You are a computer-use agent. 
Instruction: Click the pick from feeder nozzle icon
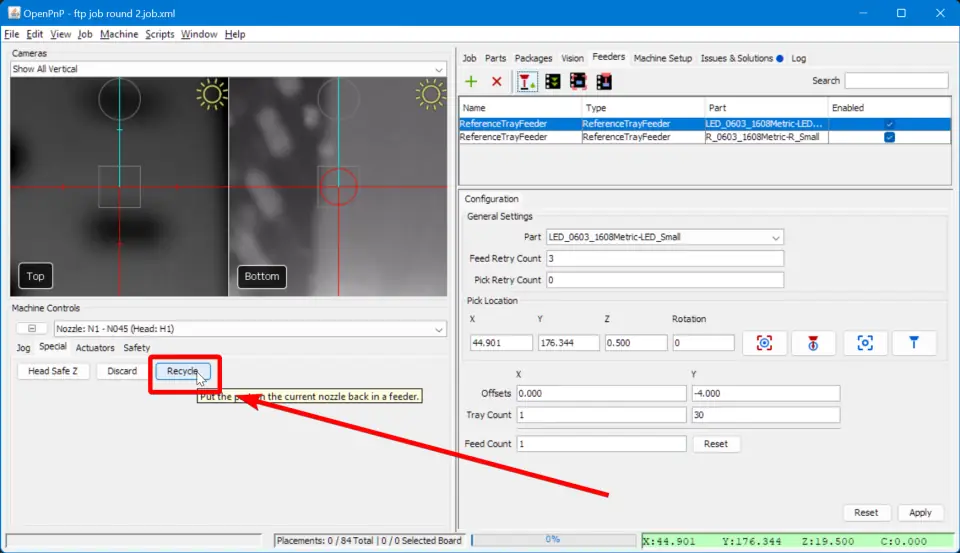[x=526, y=81]
